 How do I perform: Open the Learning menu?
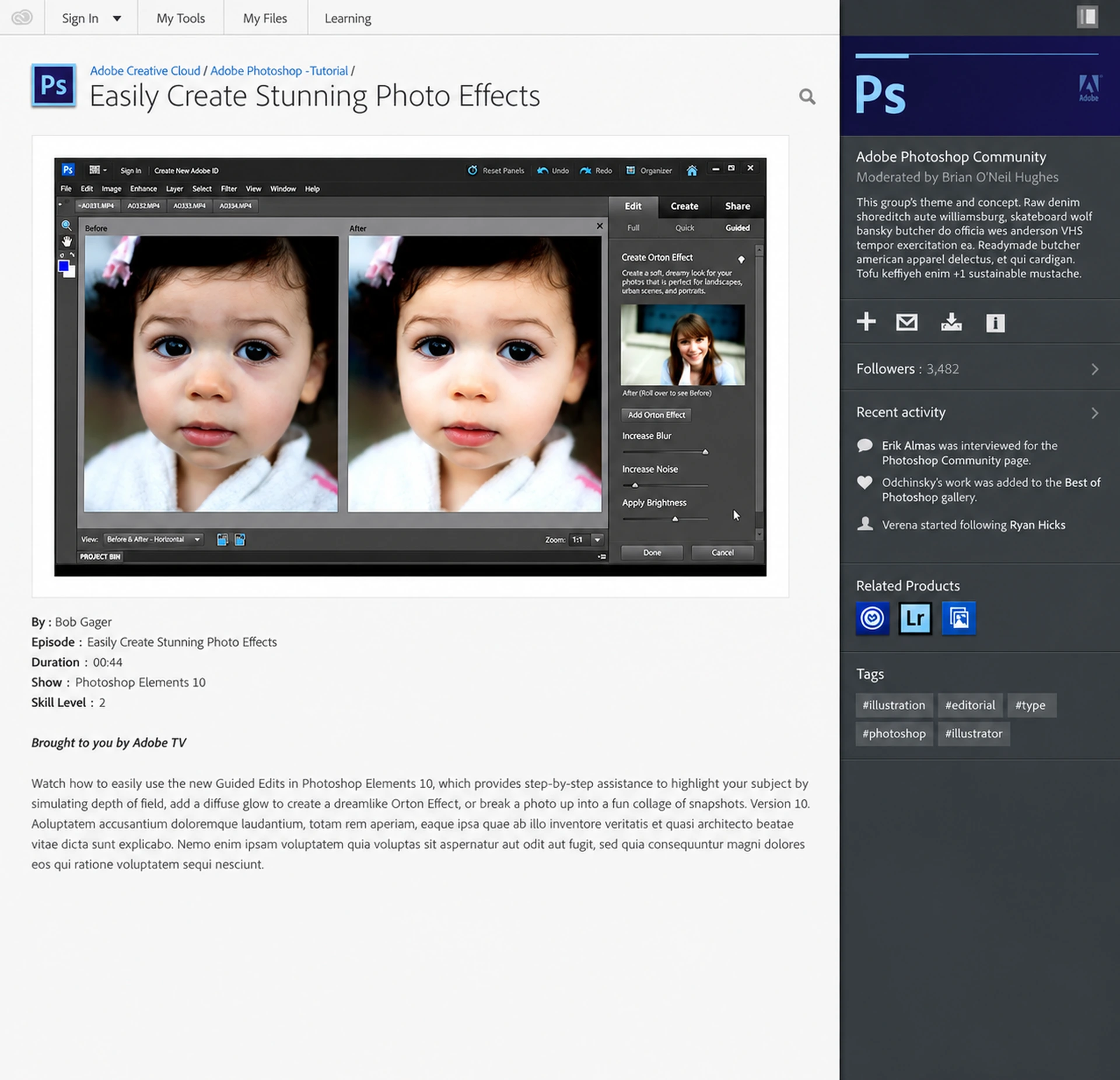pos(348,18)
